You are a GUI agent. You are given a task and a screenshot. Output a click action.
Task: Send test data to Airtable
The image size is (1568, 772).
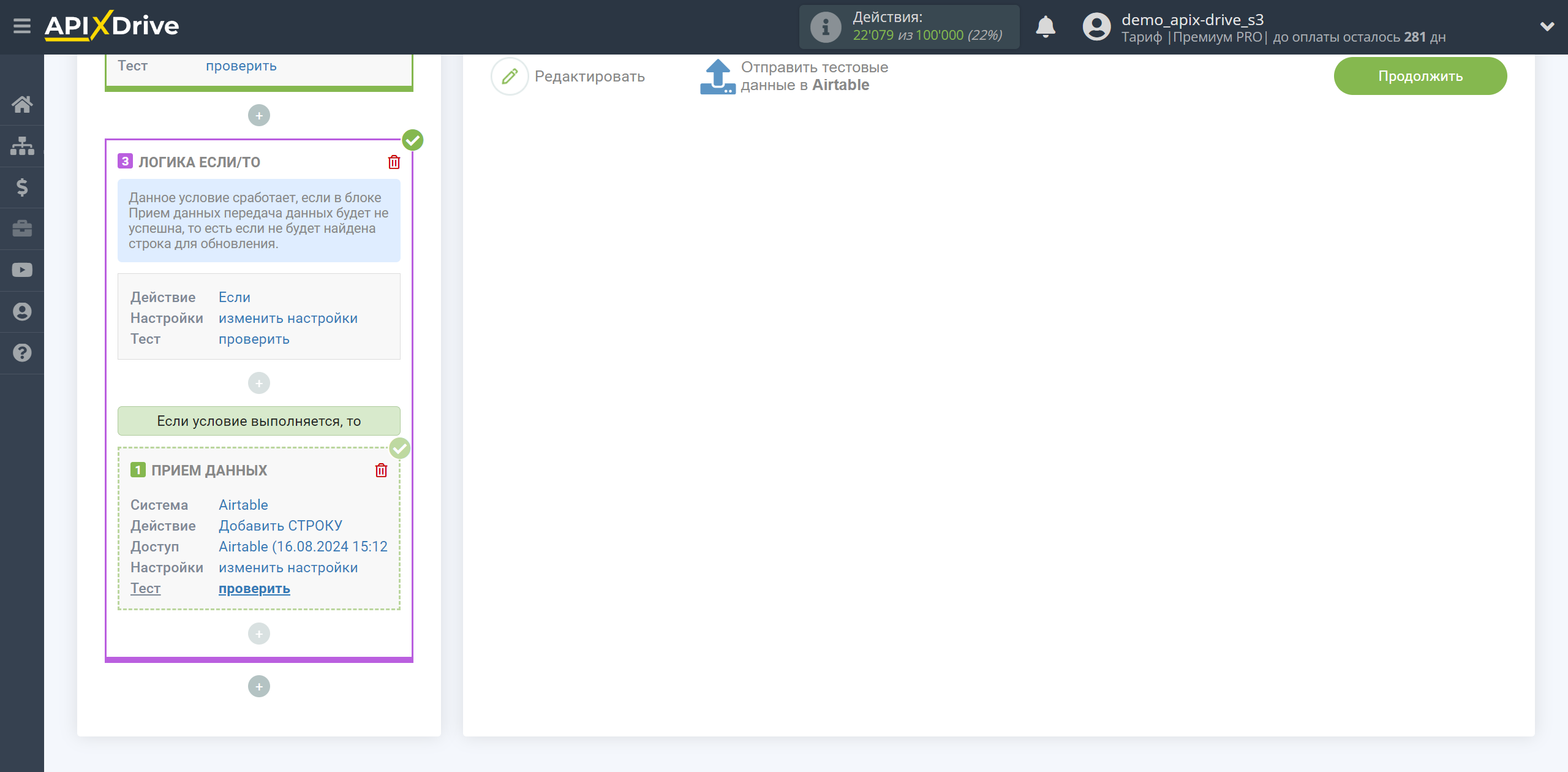814,76
